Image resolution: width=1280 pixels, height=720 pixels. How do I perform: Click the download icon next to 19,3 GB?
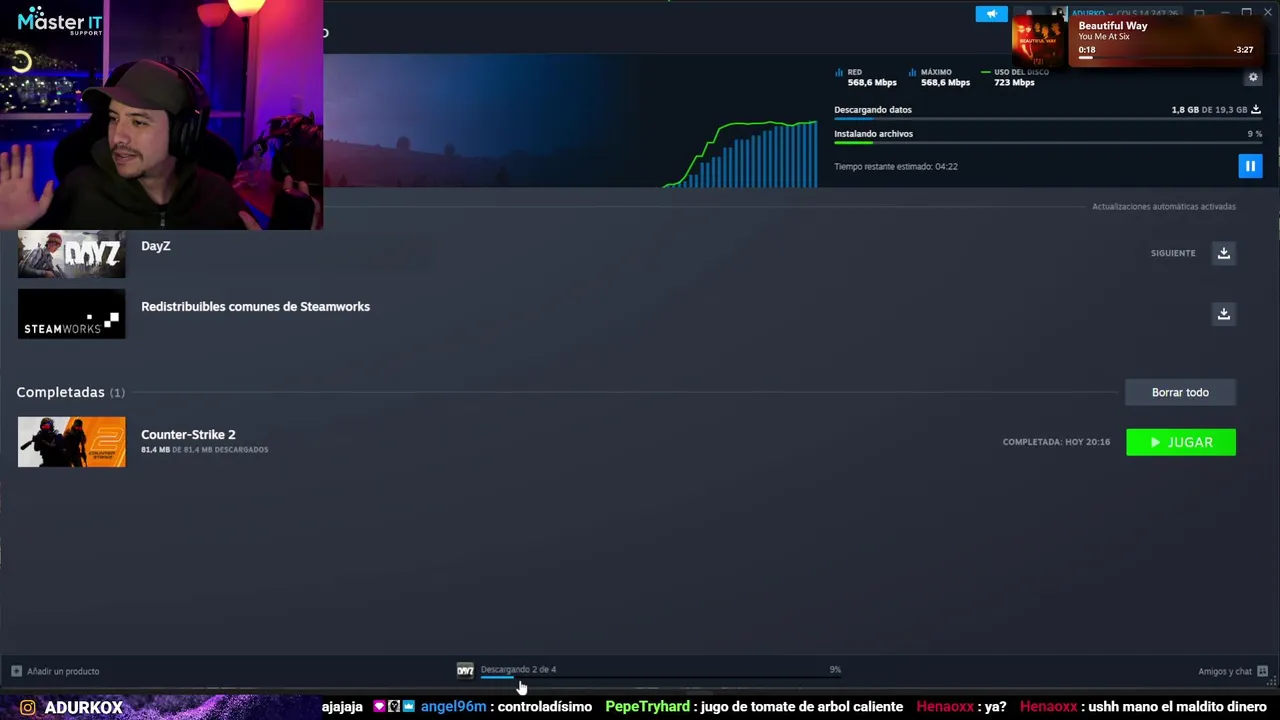pos(1256,109)
